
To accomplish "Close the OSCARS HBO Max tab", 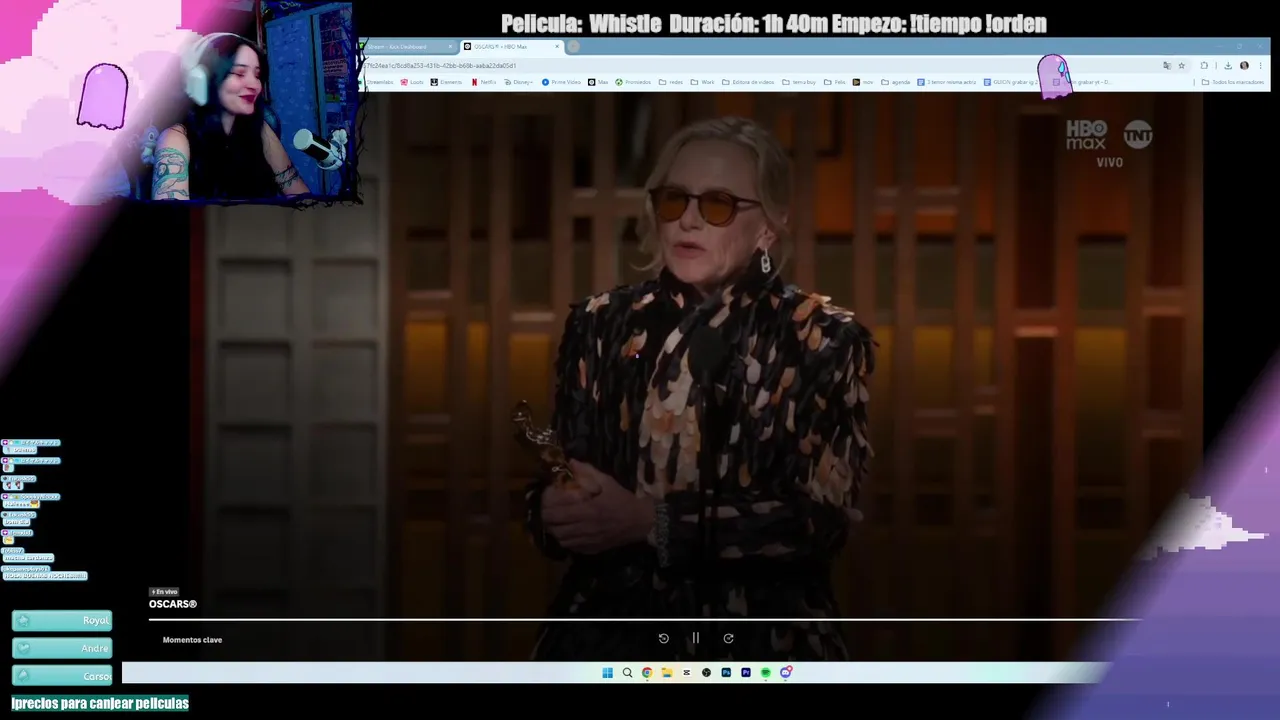I will [557, 47].
